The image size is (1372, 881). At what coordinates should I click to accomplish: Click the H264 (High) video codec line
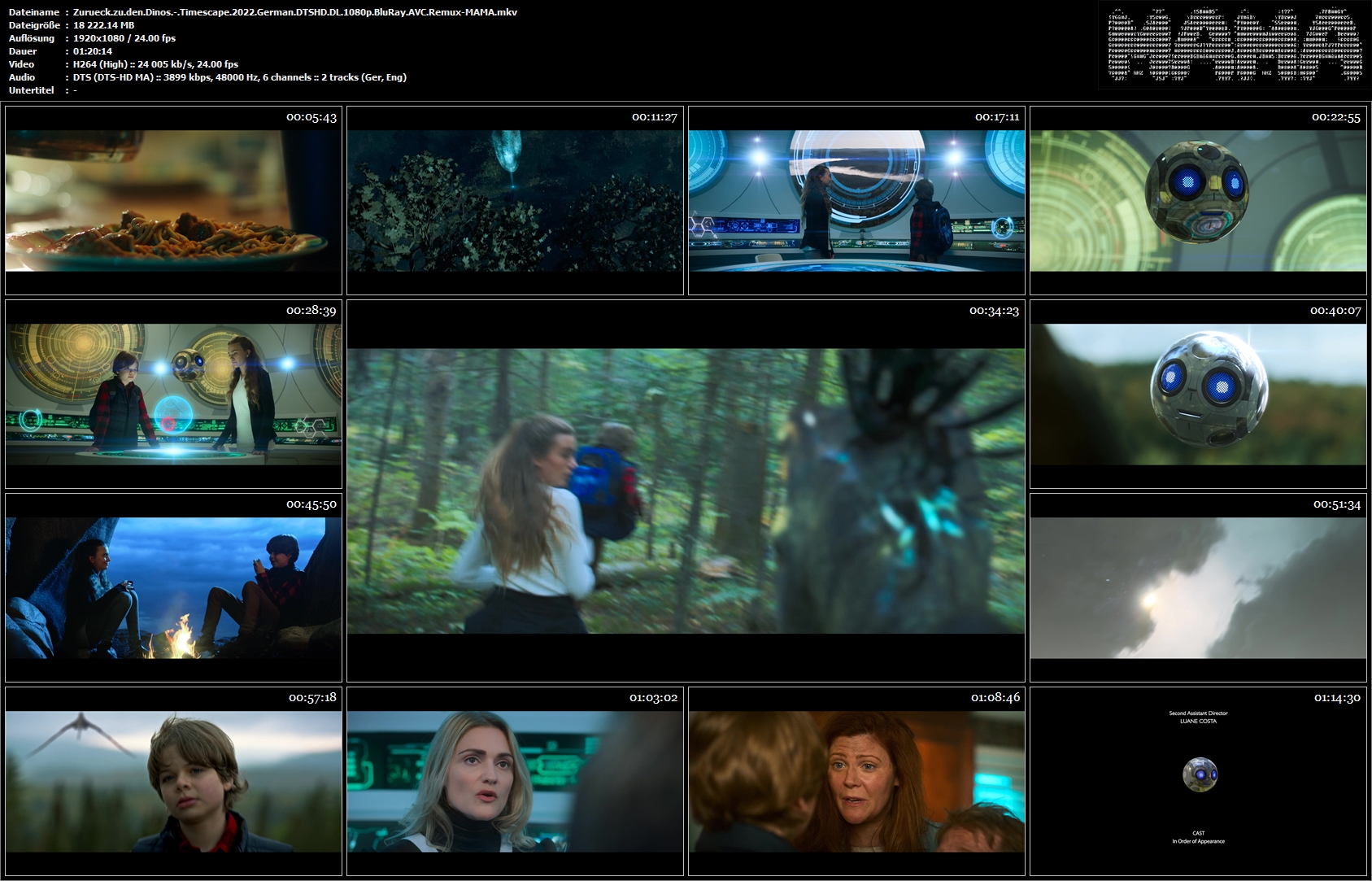155,64
